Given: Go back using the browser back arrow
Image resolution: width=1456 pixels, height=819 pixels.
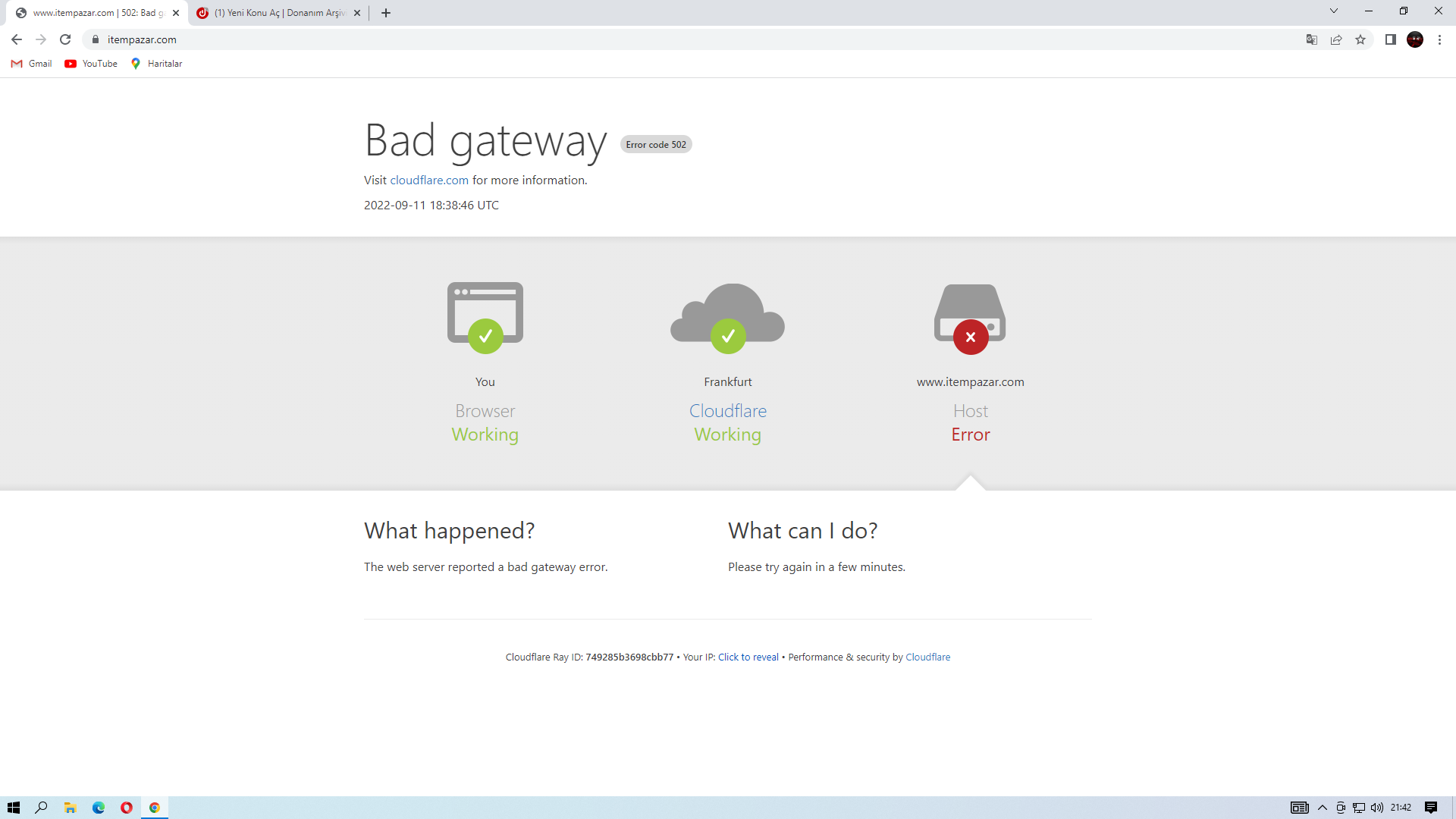Looking at the screenshot, I should click(17, 39).
